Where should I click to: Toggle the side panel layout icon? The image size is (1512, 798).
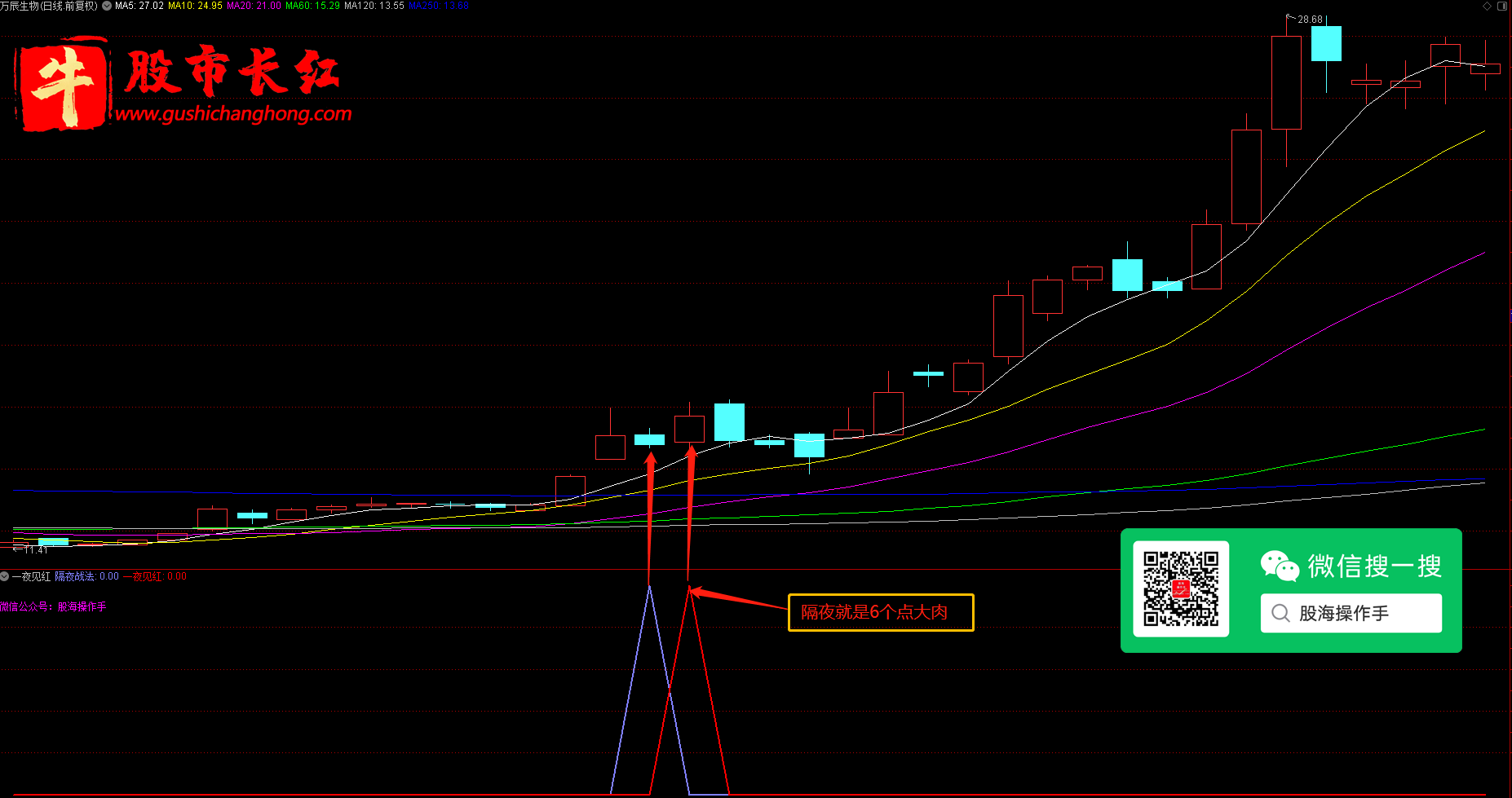pos(1502,6)
